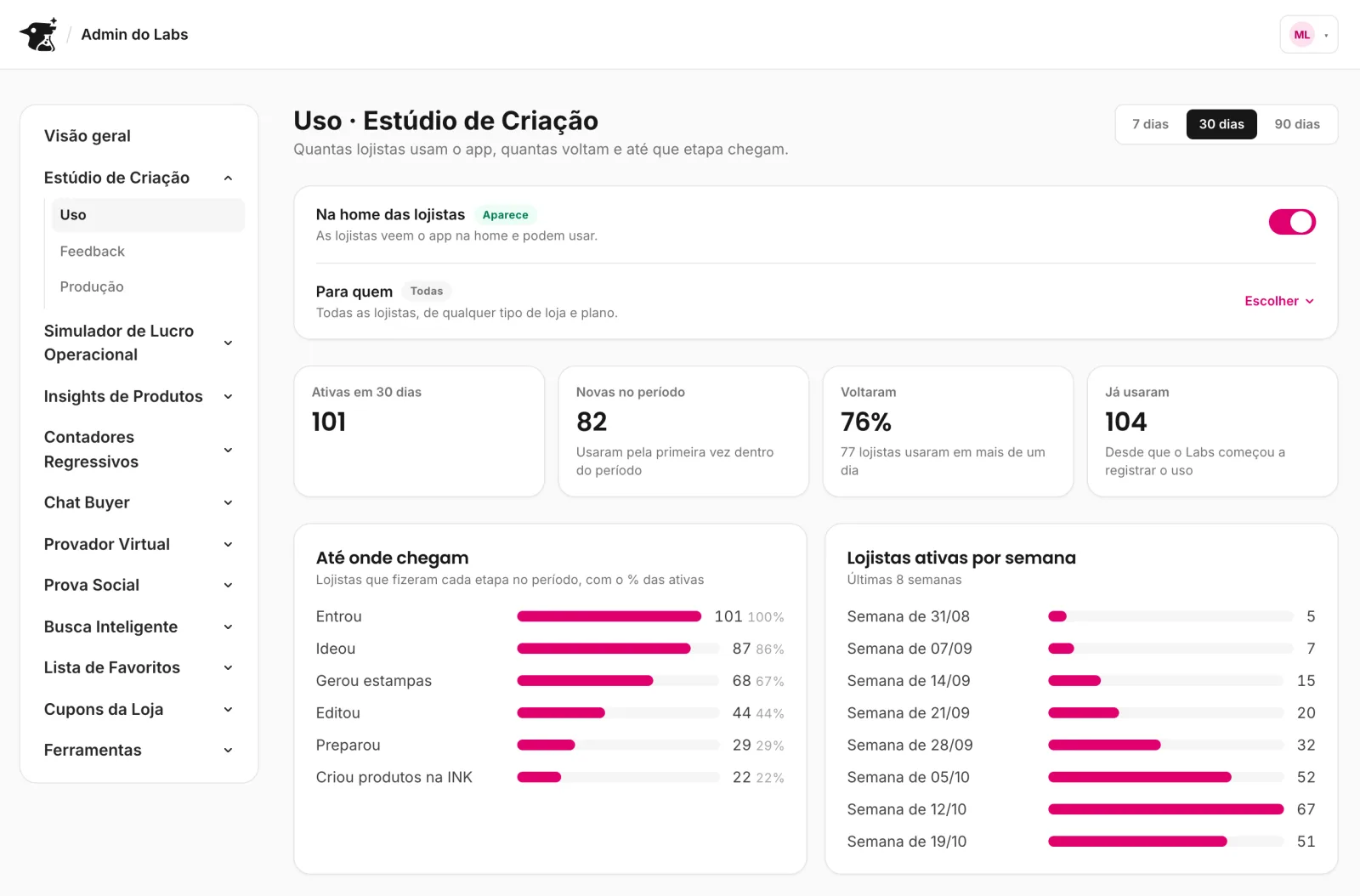1360x896 pixels.
Task: Select the 30 dias period tab
Action: pyautogui.click(x=1221, y=124)
